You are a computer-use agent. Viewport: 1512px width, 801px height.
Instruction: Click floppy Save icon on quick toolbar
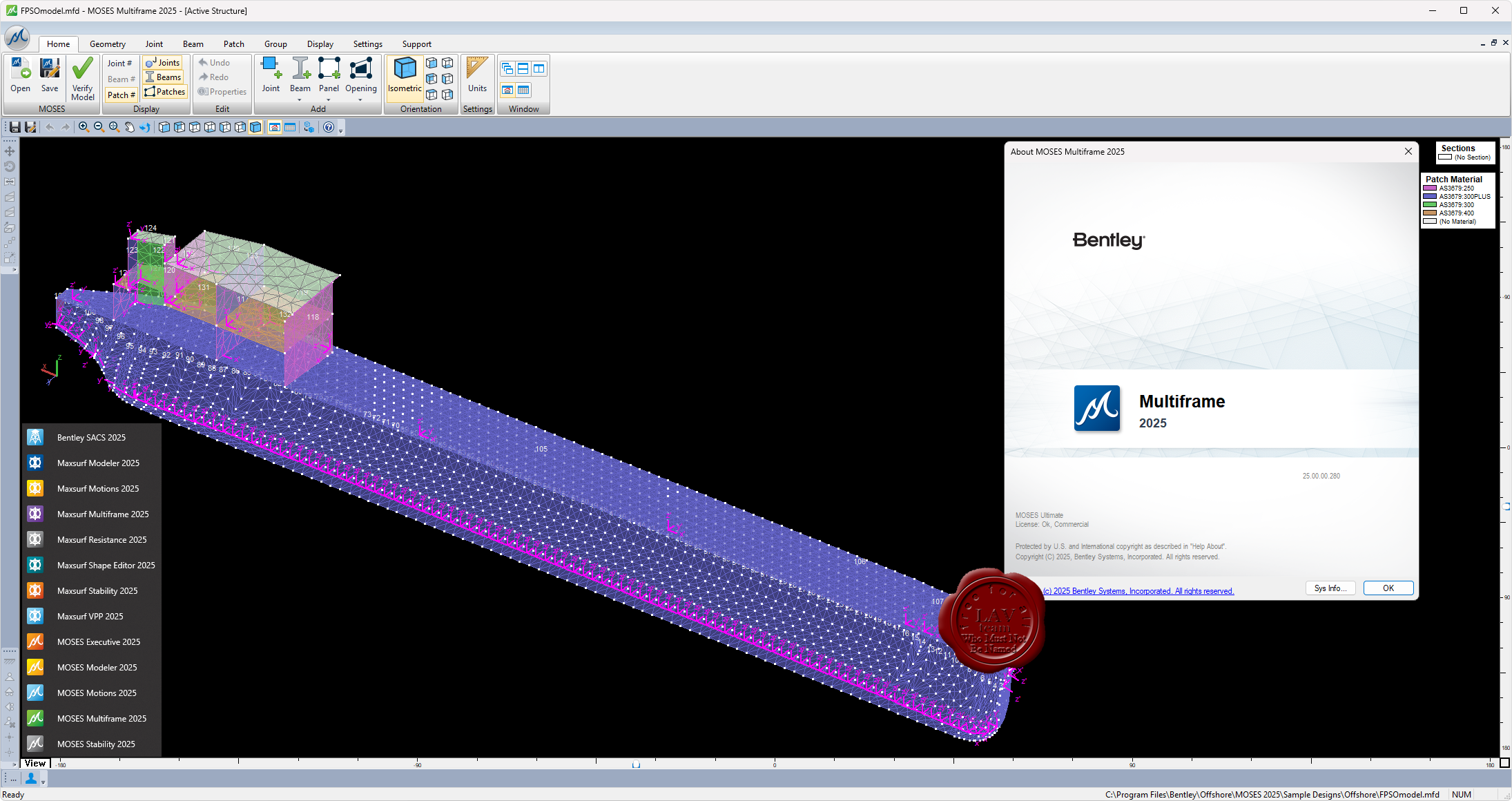(14, 127)
